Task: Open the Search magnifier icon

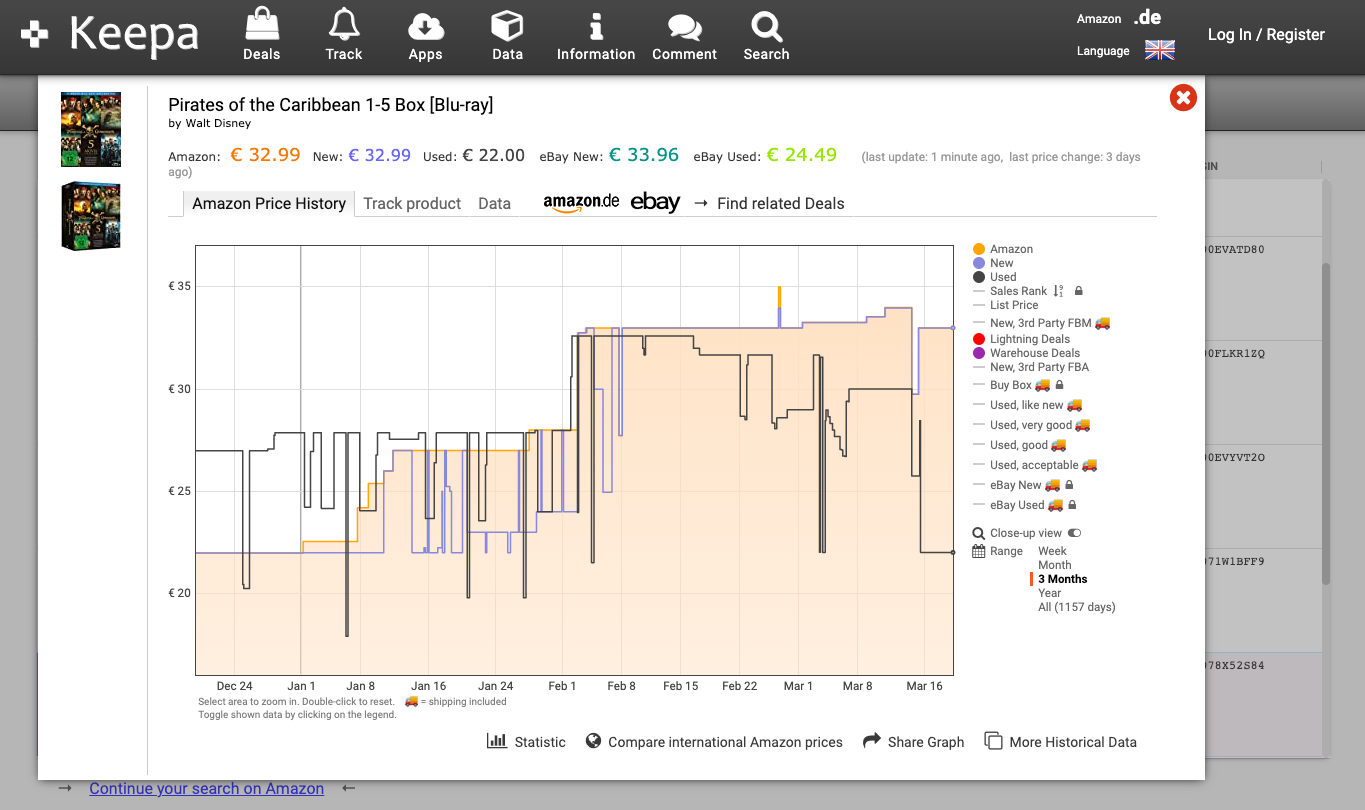Action: tap(767, 26)
